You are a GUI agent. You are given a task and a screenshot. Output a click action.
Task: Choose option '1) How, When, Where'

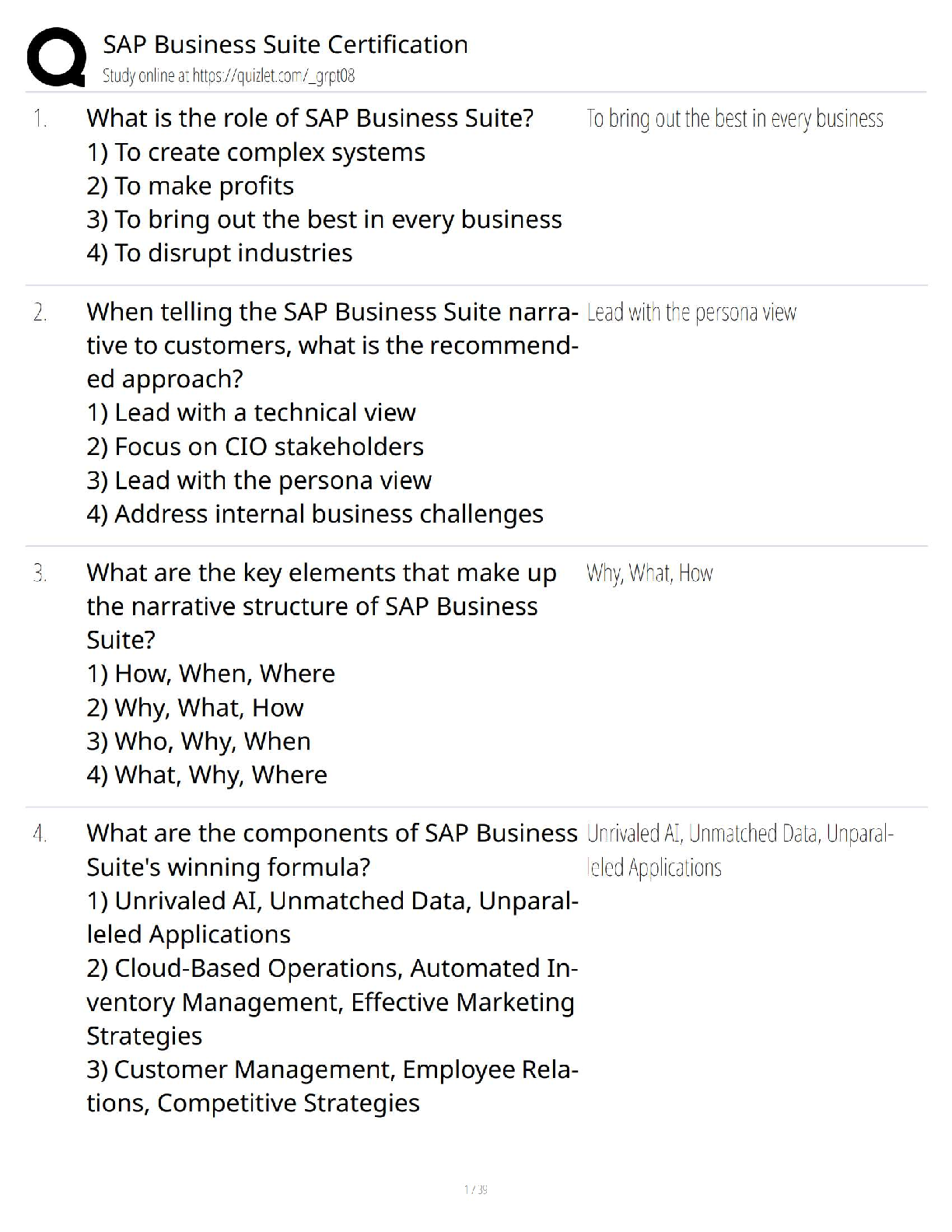click(211, 674)
